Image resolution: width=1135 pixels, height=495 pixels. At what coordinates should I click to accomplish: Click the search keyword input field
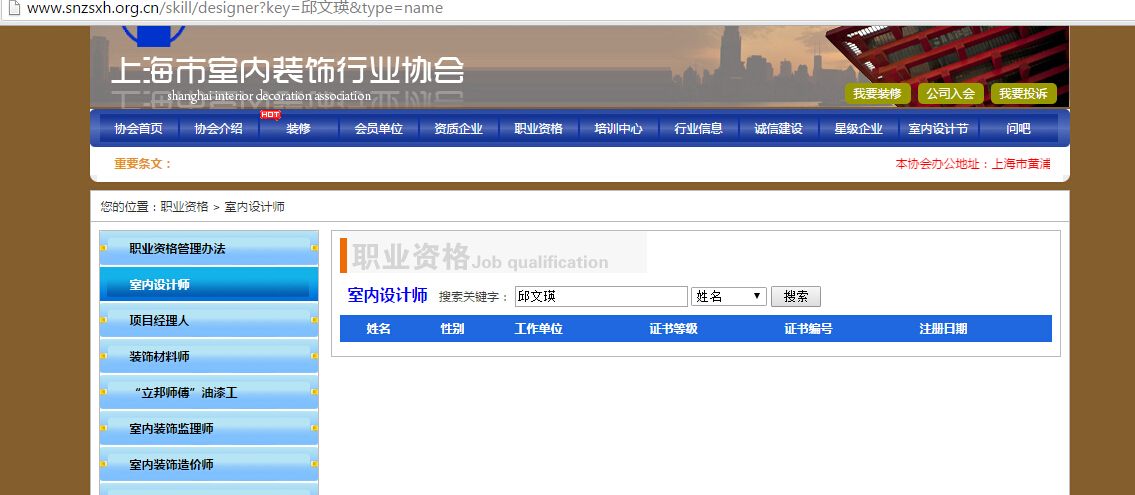click(x=600, y=297)
